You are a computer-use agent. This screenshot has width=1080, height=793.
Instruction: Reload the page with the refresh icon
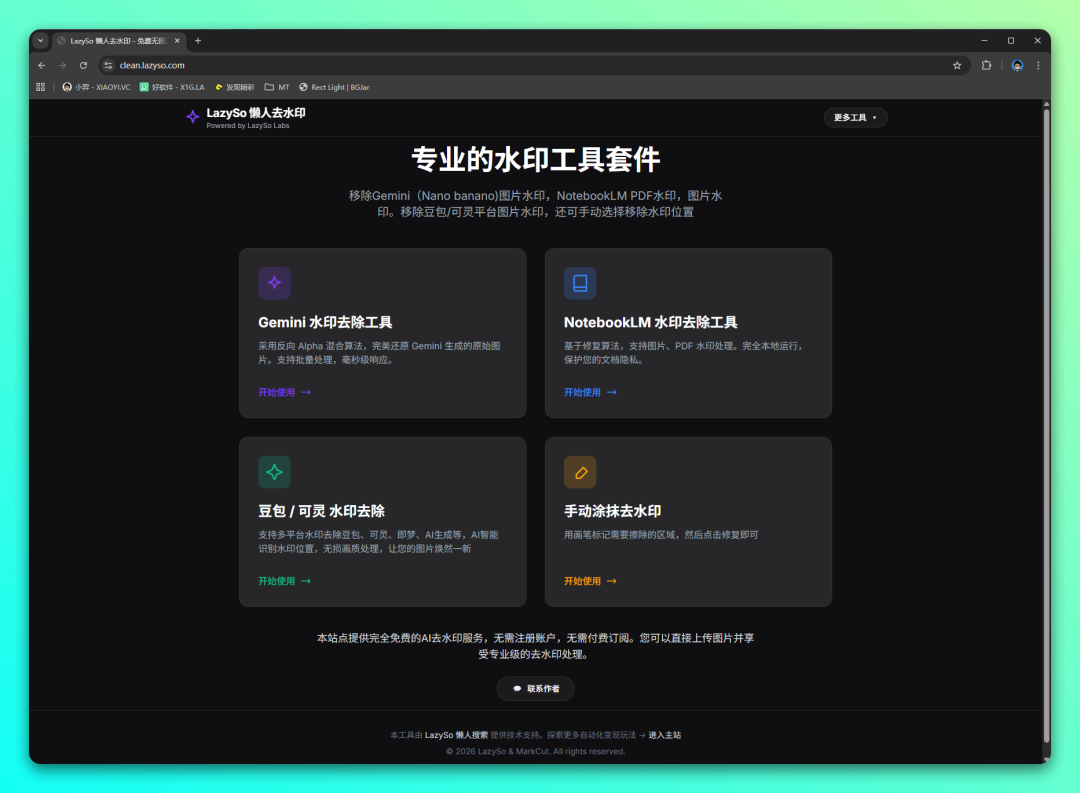pos(83,65)
